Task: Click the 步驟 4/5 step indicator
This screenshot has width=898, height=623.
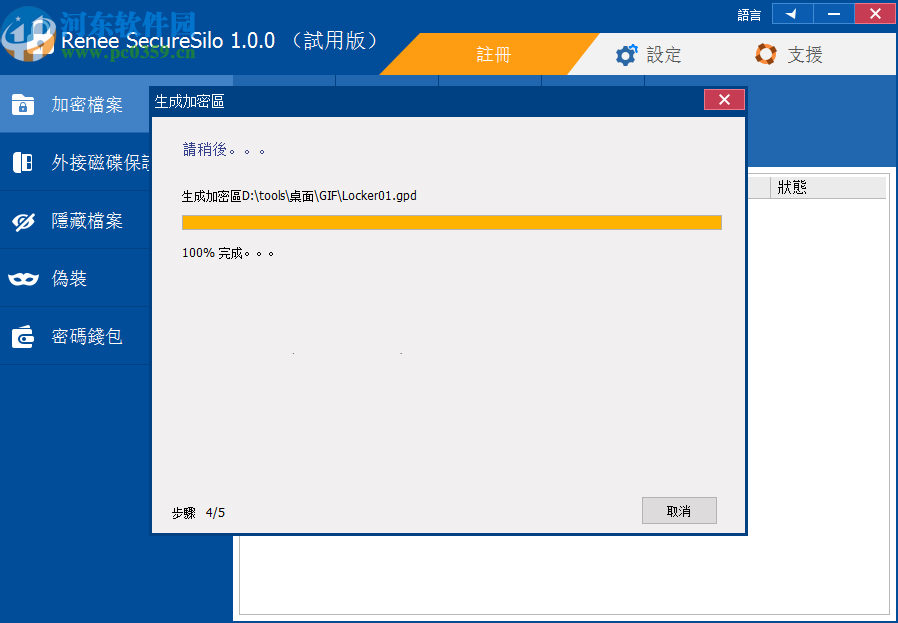Action: click(201, 511)
